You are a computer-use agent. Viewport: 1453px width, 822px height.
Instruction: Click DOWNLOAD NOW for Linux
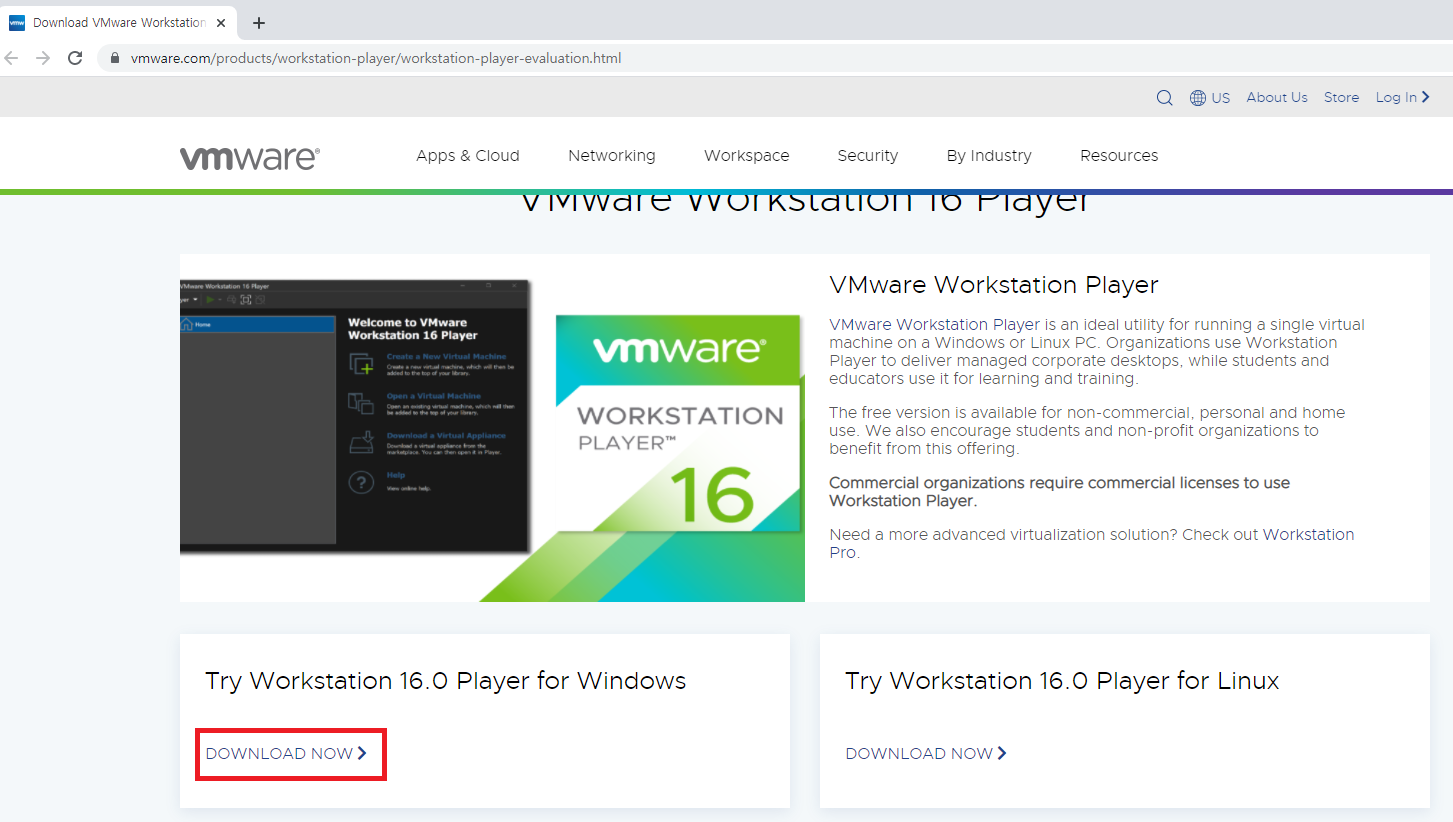pos(926,753)
